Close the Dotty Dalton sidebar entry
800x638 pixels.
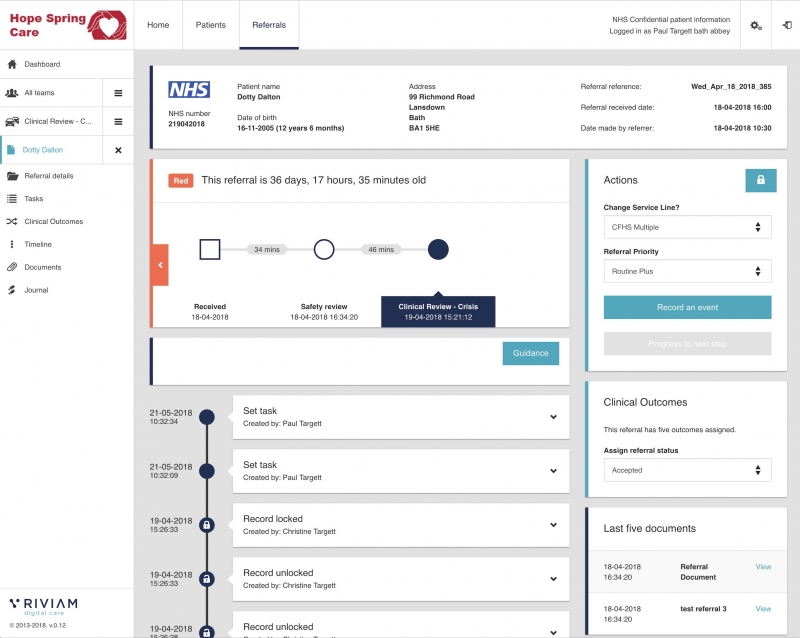click(x=118, y=150)
